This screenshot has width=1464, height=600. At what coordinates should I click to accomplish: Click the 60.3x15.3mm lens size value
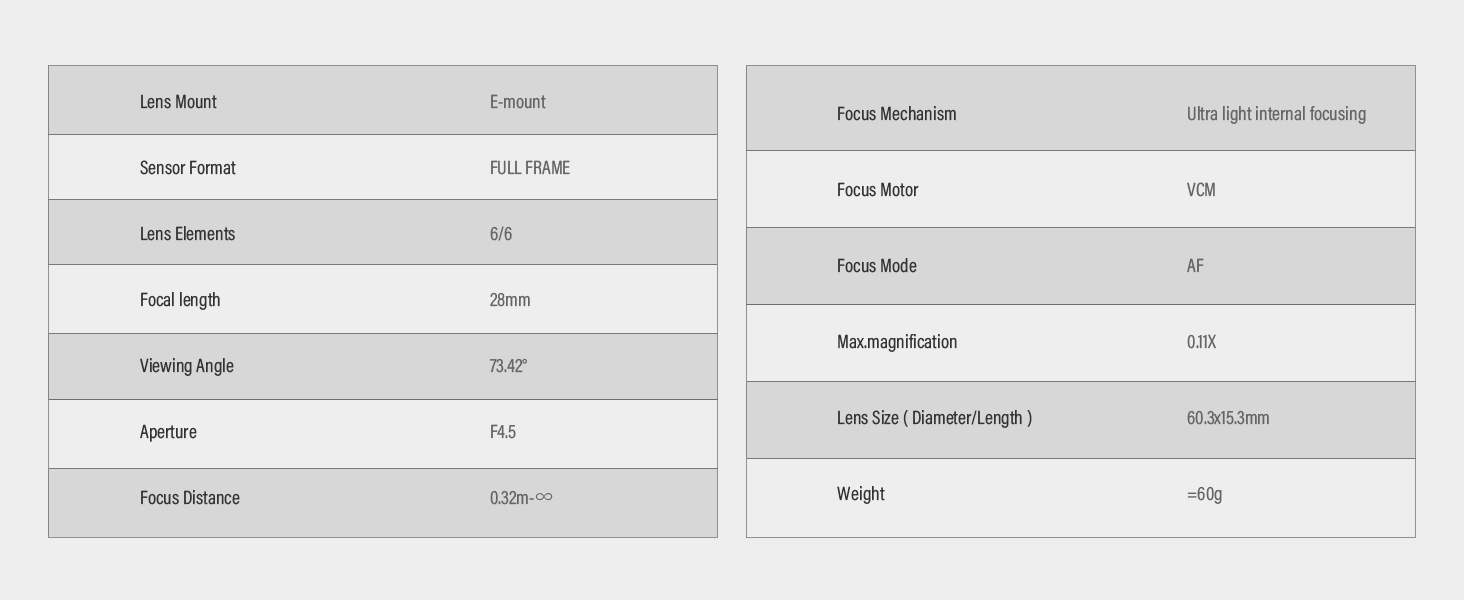pos(1227,418)
